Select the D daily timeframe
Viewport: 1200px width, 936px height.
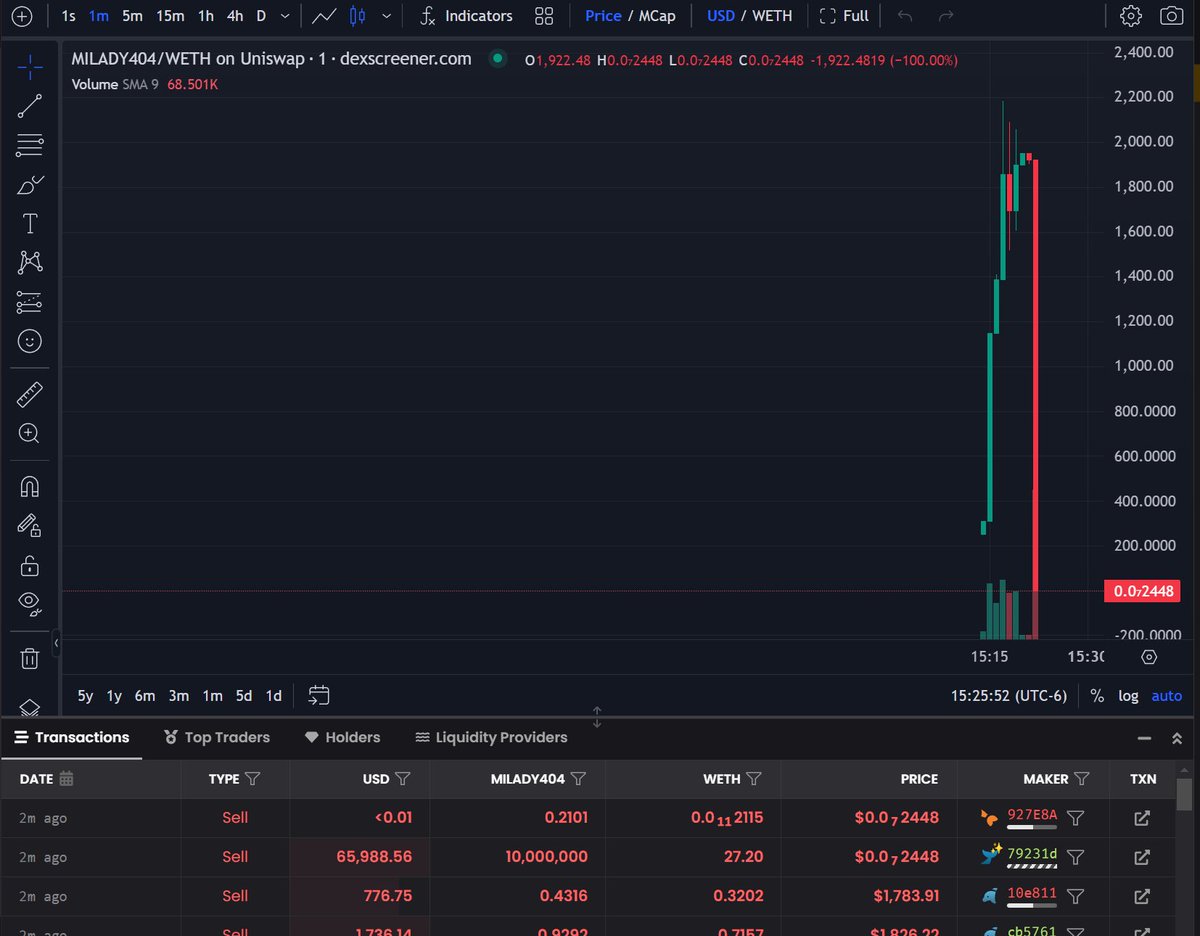(x=261, y=16)
